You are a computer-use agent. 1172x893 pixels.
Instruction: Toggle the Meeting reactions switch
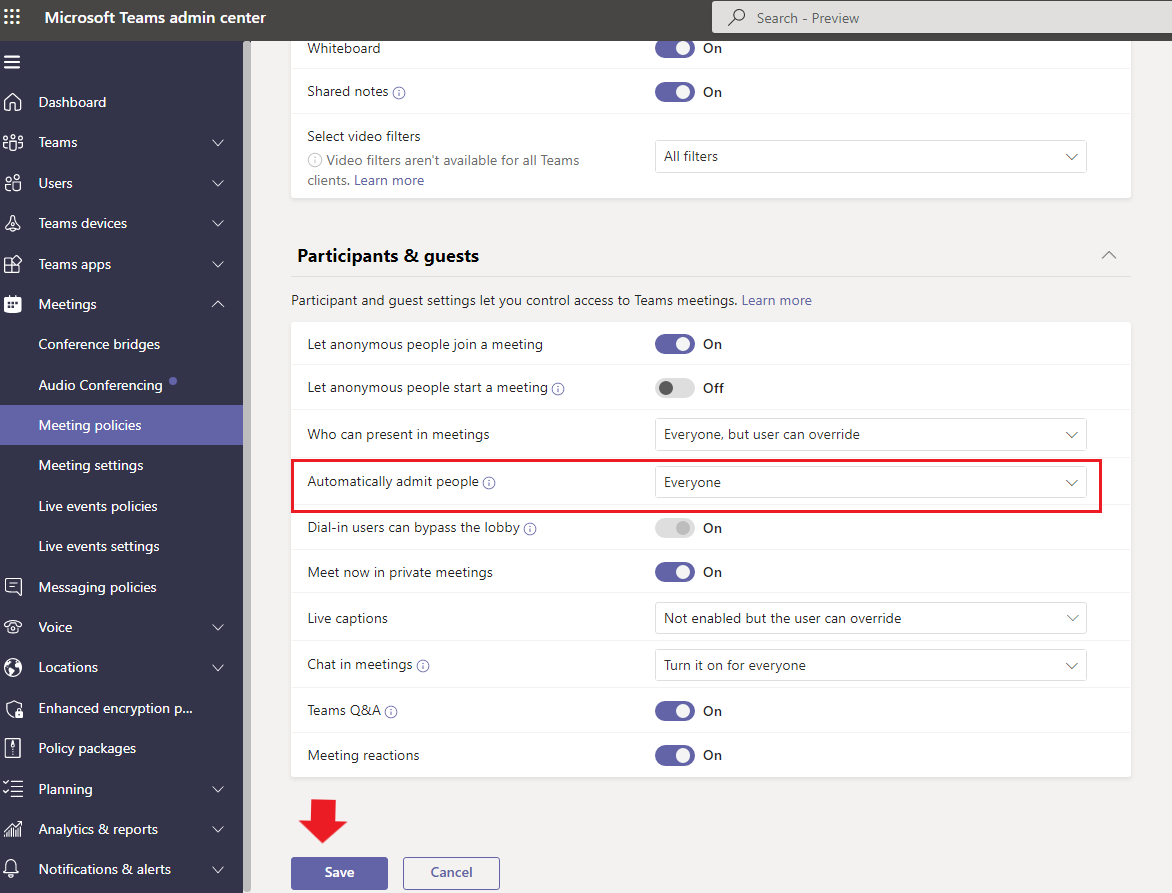tap(675, 756)
